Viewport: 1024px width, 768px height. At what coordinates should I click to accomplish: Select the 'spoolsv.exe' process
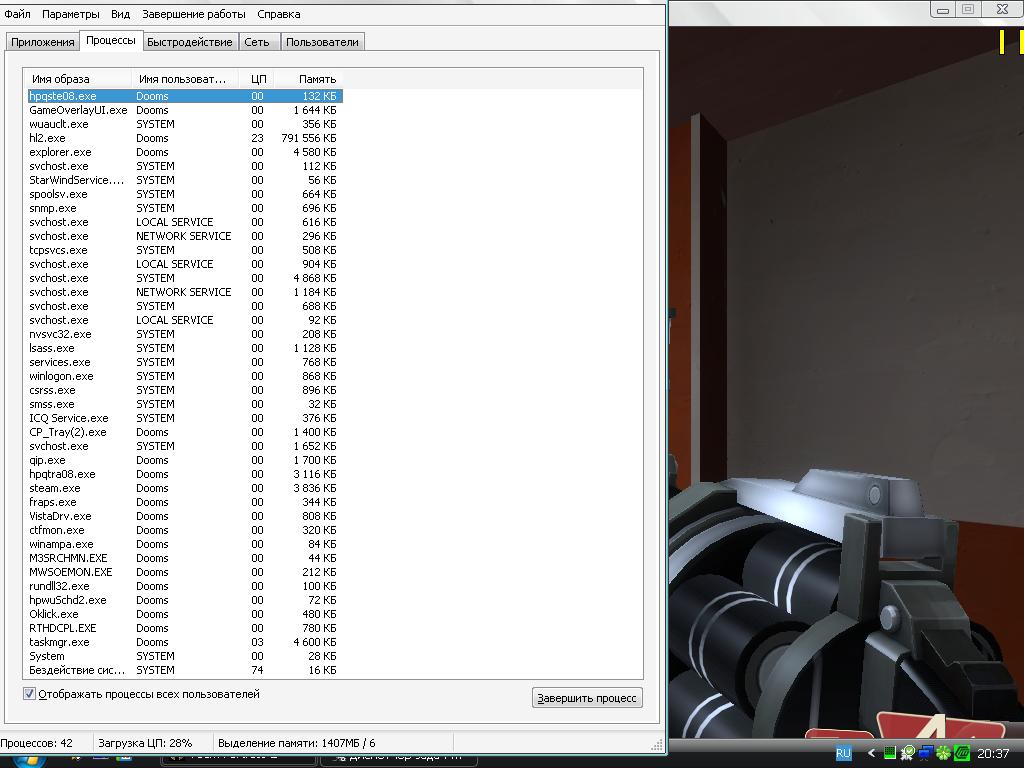click(185, 194)
